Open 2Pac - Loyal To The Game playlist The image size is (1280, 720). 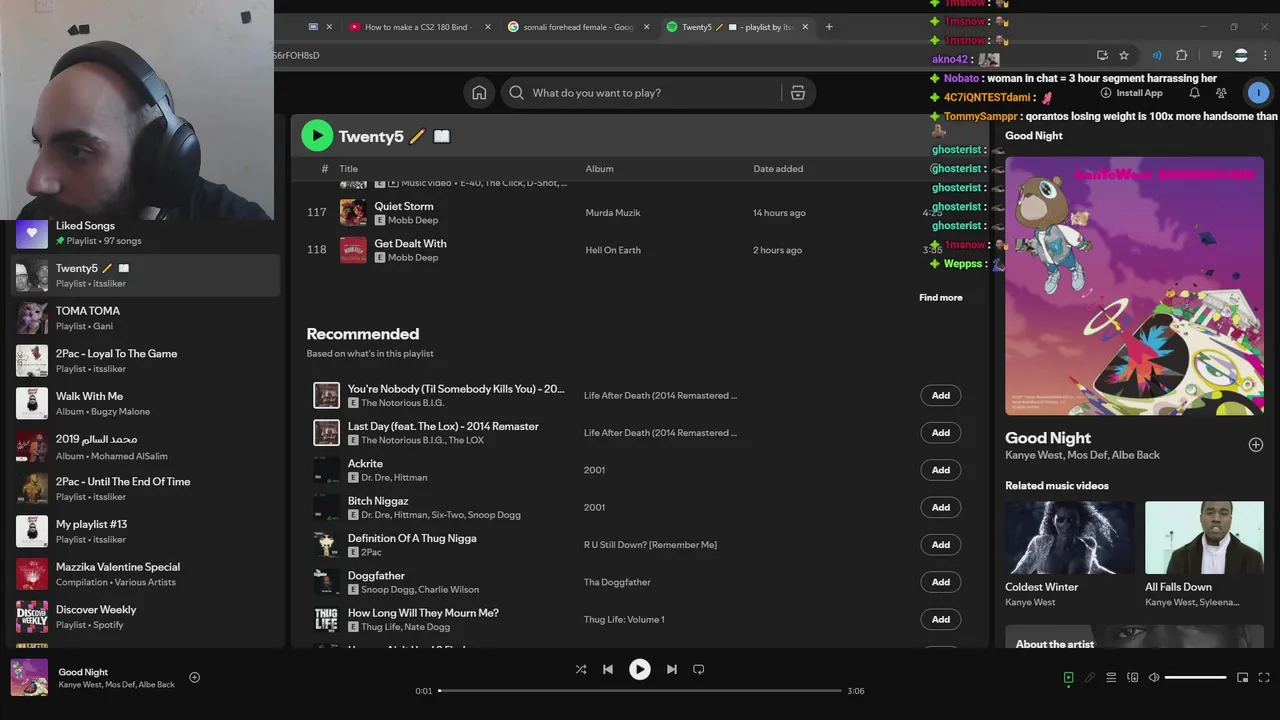(145, 361)
